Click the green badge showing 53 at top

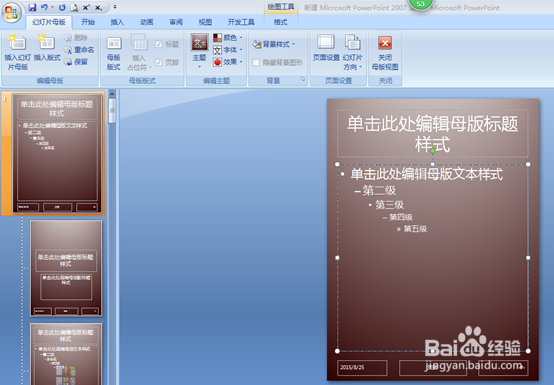pyautogui.click(x=420, y=4)
